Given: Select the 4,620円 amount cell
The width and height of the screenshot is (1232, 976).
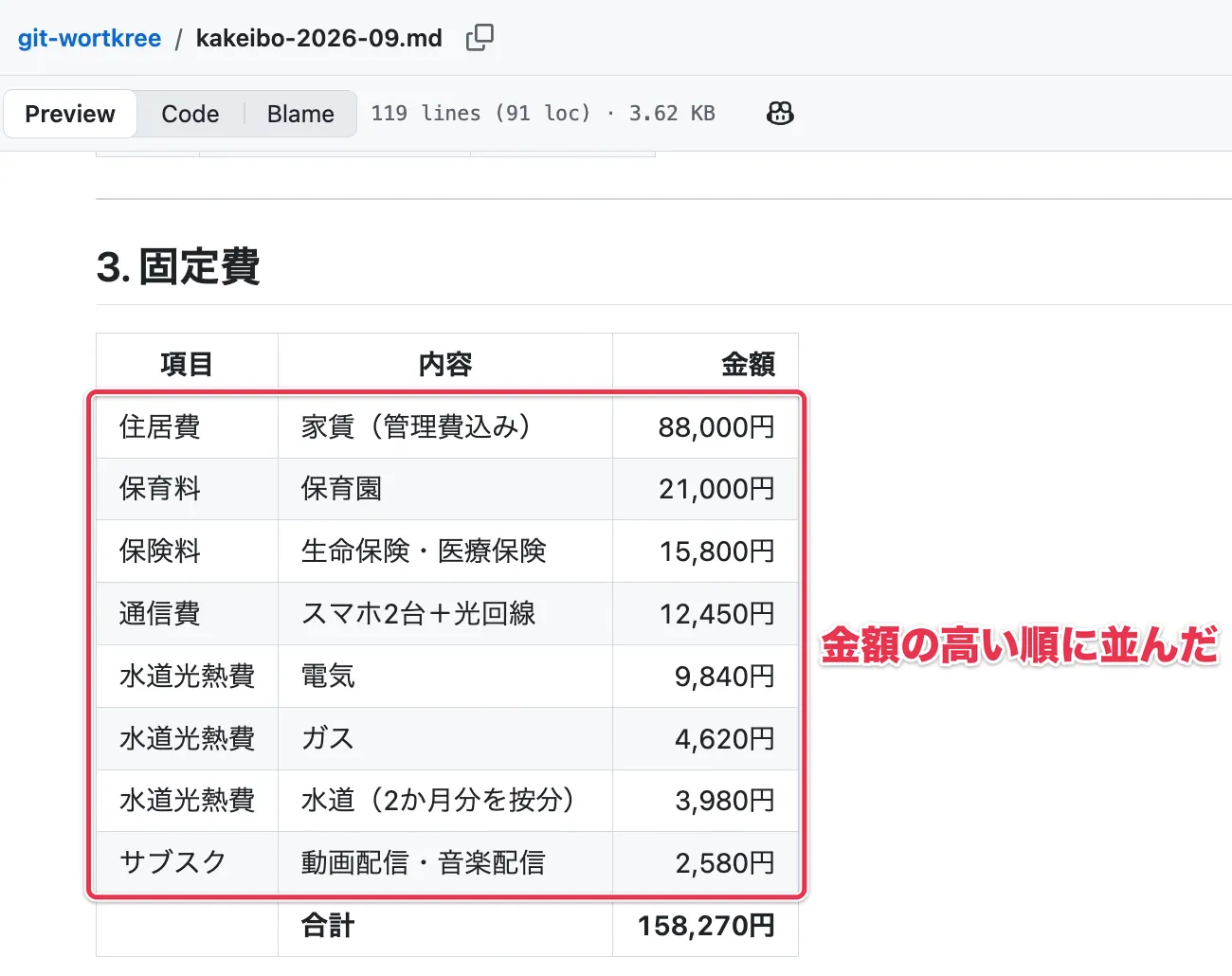Looking at the screenshot, I should pyautogui.click(x=705, y=739).
